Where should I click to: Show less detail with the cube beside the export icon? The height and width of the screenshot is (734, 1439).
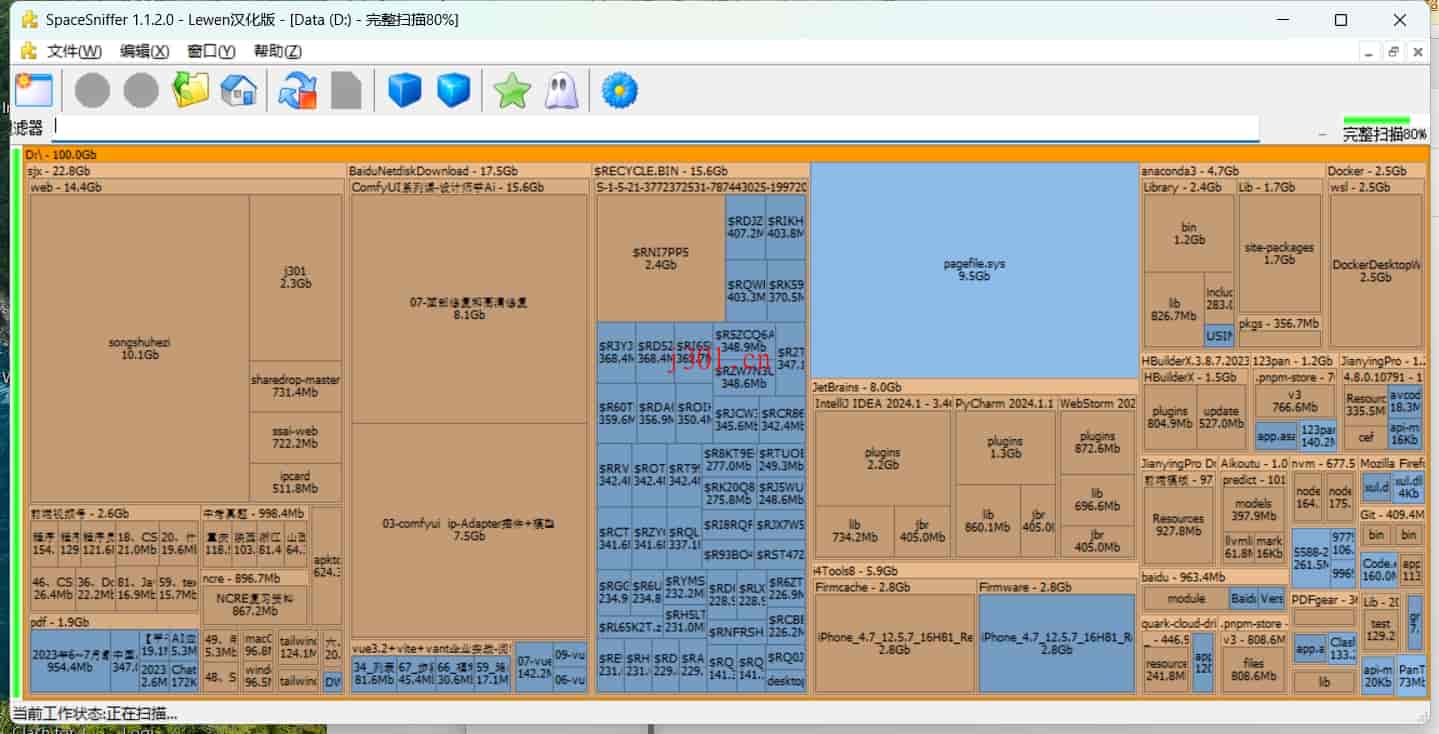[x=405, y=90]
